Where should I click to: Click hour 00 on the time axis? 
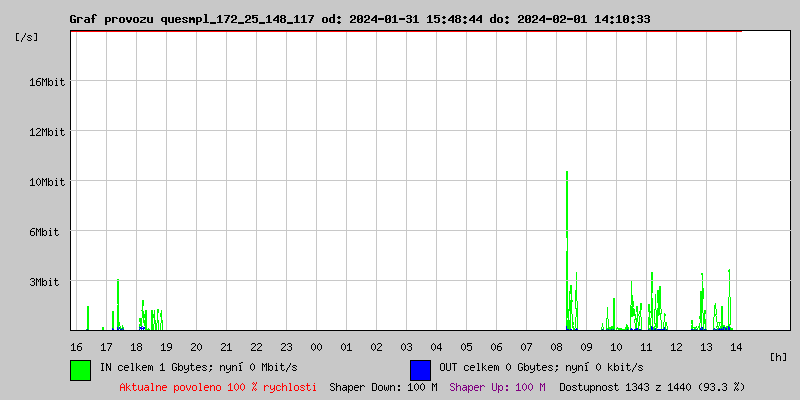[316, 347]
